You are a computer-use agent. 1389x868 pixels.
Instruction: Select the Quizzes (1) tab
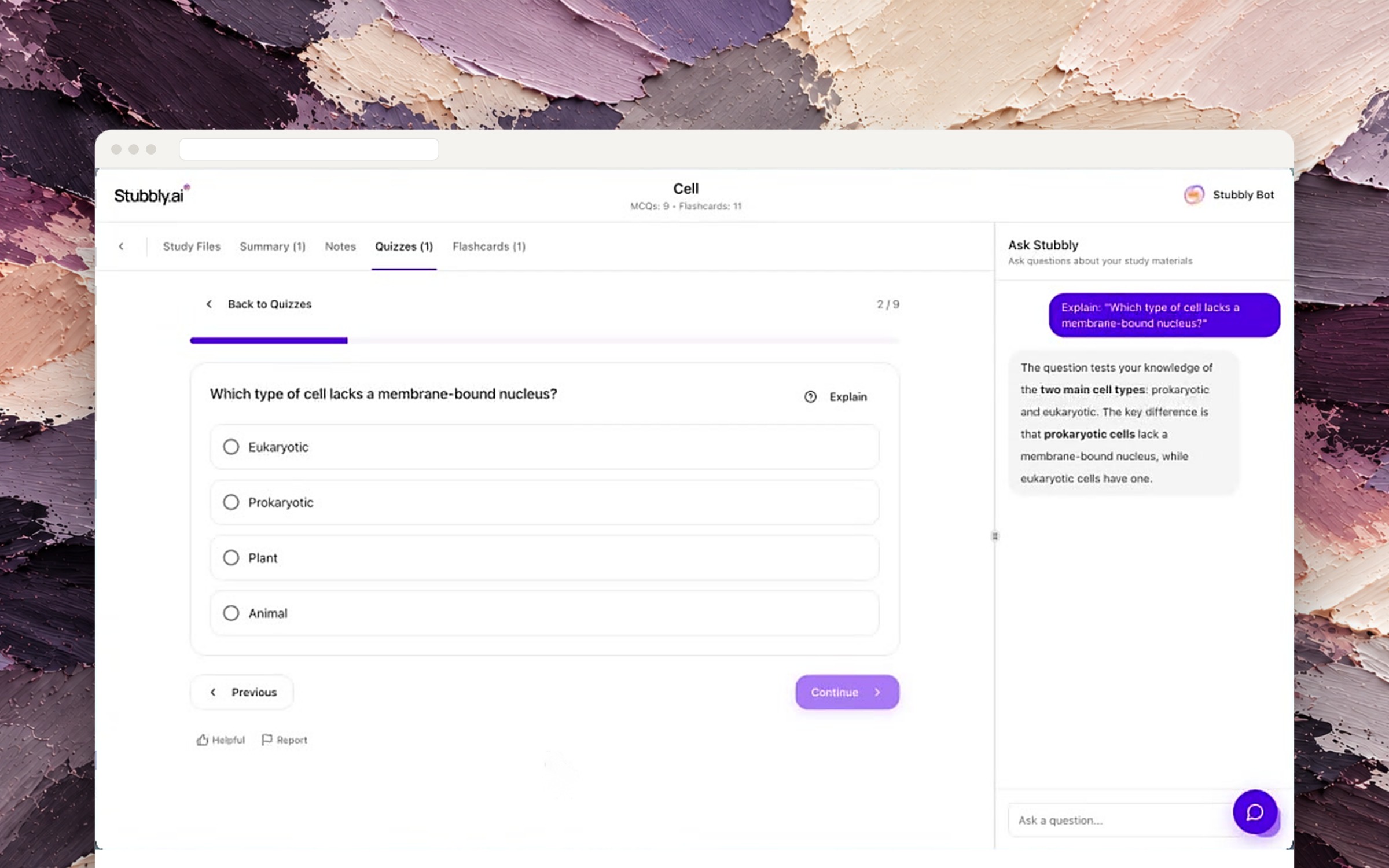[404, 247]
